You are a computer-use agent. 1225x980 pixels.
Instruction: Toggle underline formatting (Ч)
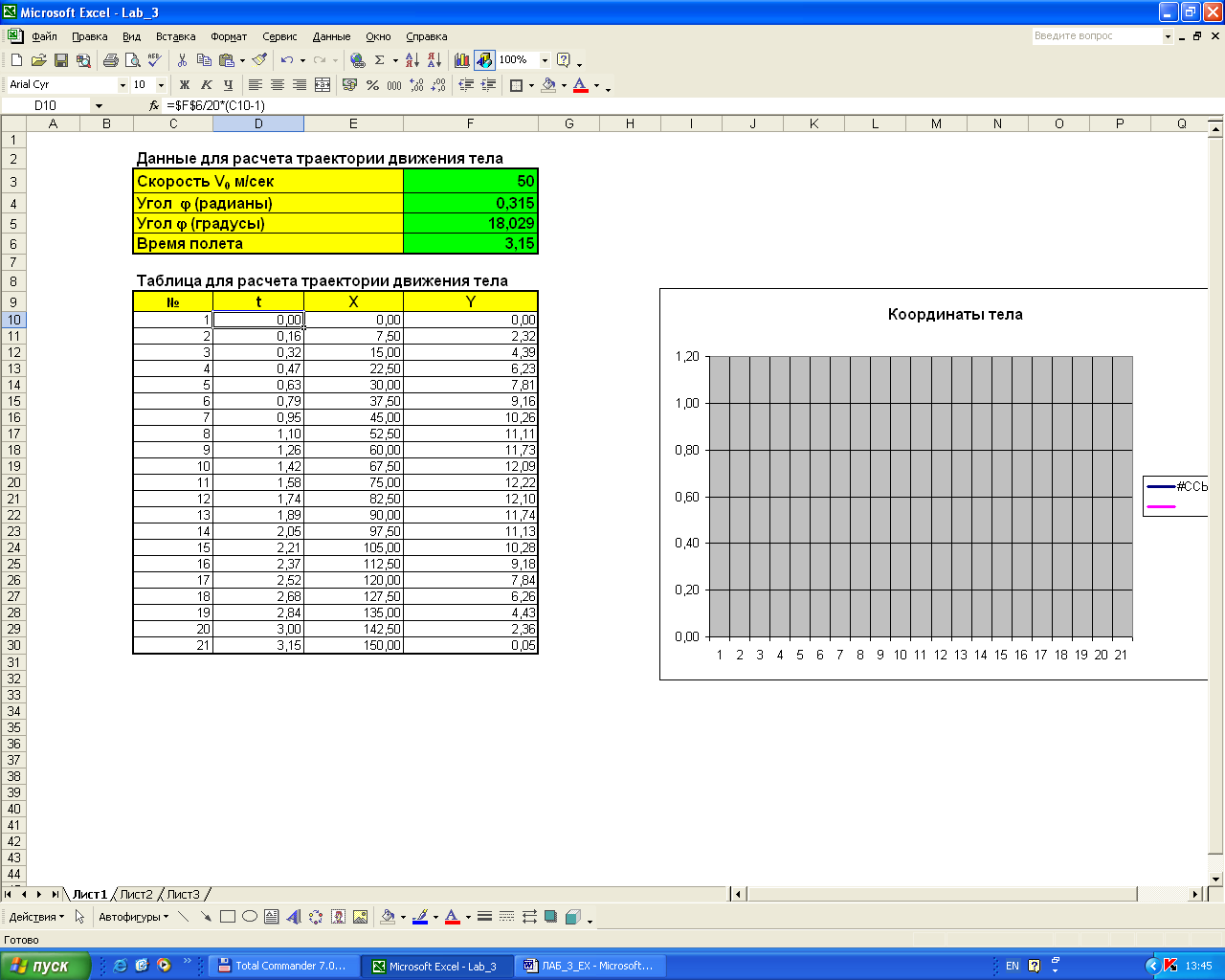[229, 85]
